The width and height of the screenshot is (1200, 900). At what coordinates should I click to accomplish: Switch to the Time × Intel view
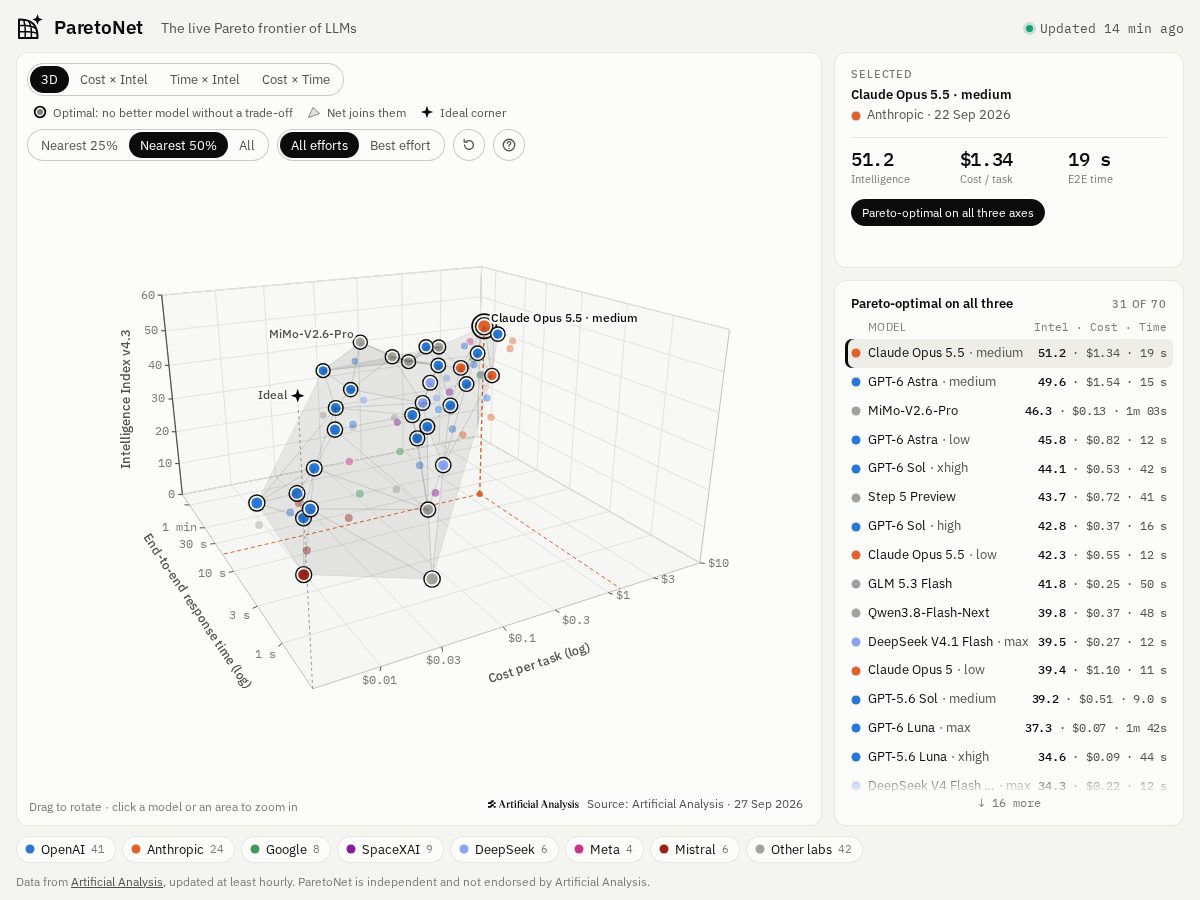pos(205,80)
